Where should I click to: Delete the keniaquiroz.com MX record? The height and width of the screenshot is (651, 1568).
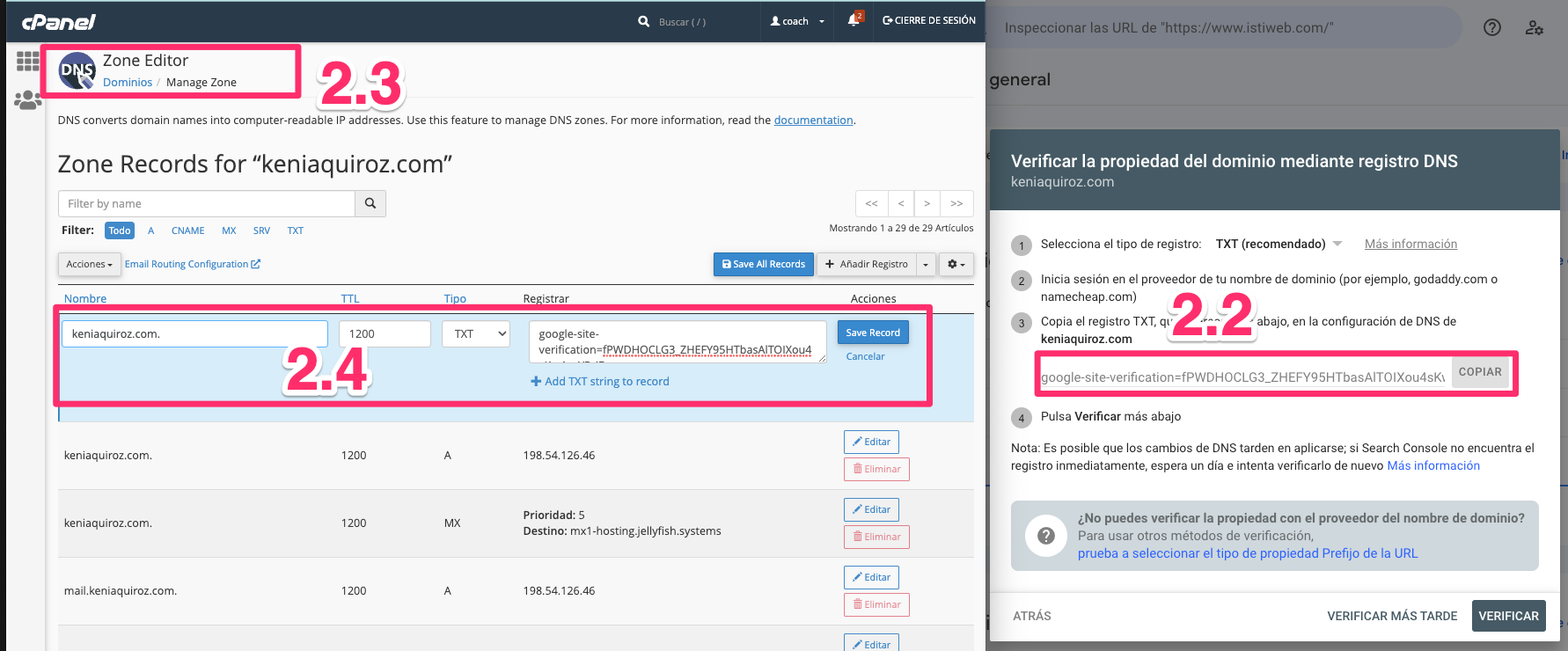pos(876,537)
